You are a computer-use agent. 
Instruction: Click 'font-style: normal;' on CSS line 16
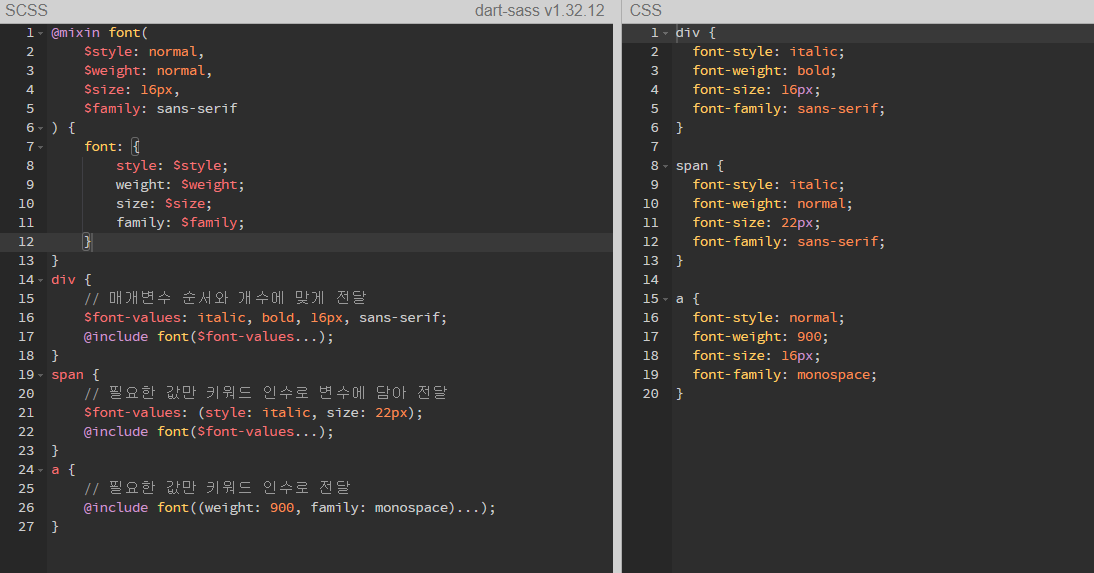(768, 318)
